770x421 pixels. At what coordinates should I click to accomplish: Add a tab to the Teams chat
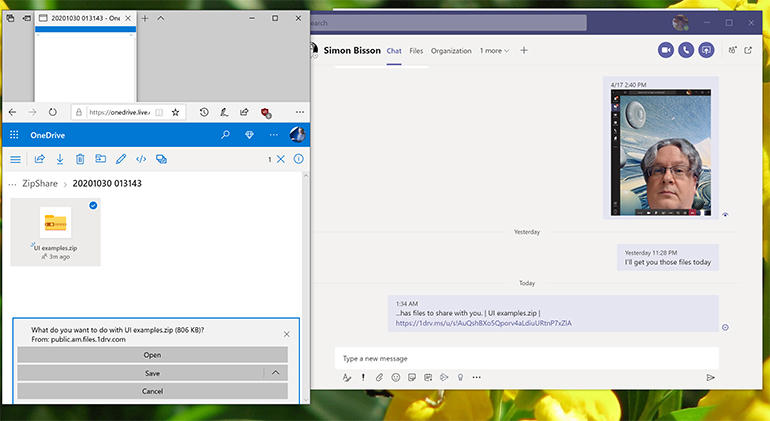point(524,50)
